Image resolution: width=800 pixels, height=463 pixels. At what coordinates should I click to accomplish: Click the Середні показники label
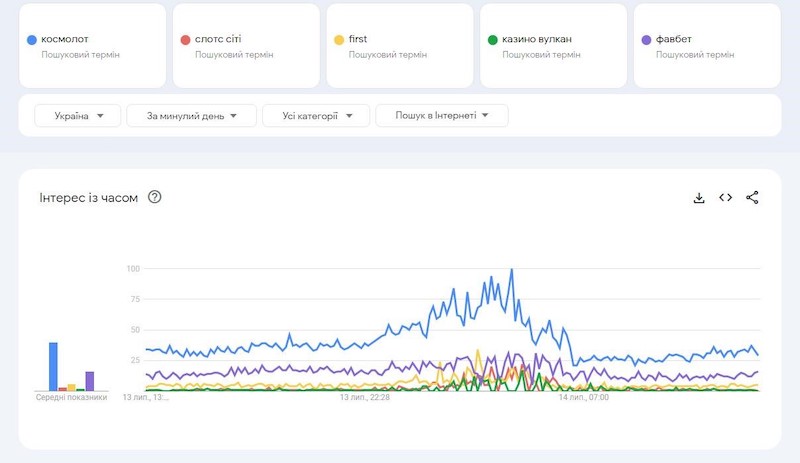tap(71, 397)
